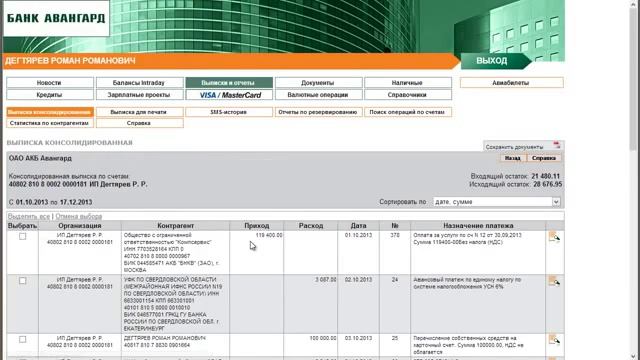Click Исходящий остаток value 28 676.95
Viewport: 640px width, 360px height.
point(547,184)
